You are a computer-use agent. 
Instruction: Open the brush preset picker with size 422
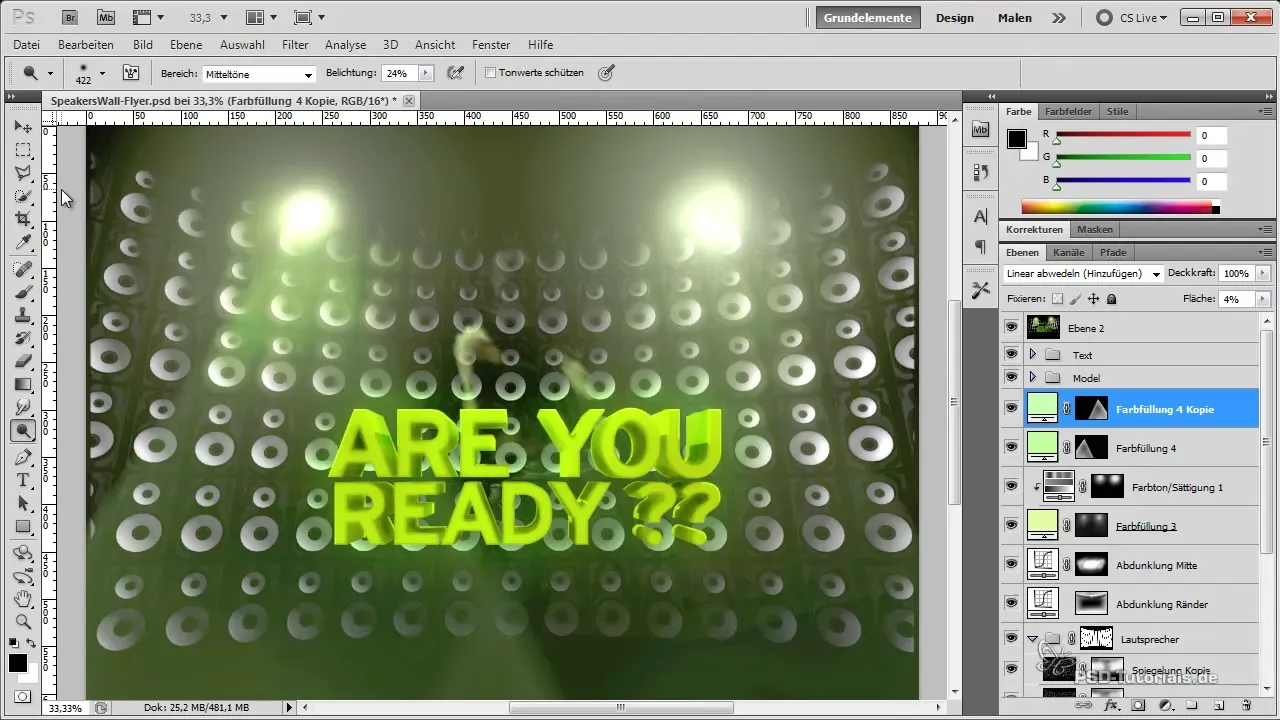pos(89,73)
